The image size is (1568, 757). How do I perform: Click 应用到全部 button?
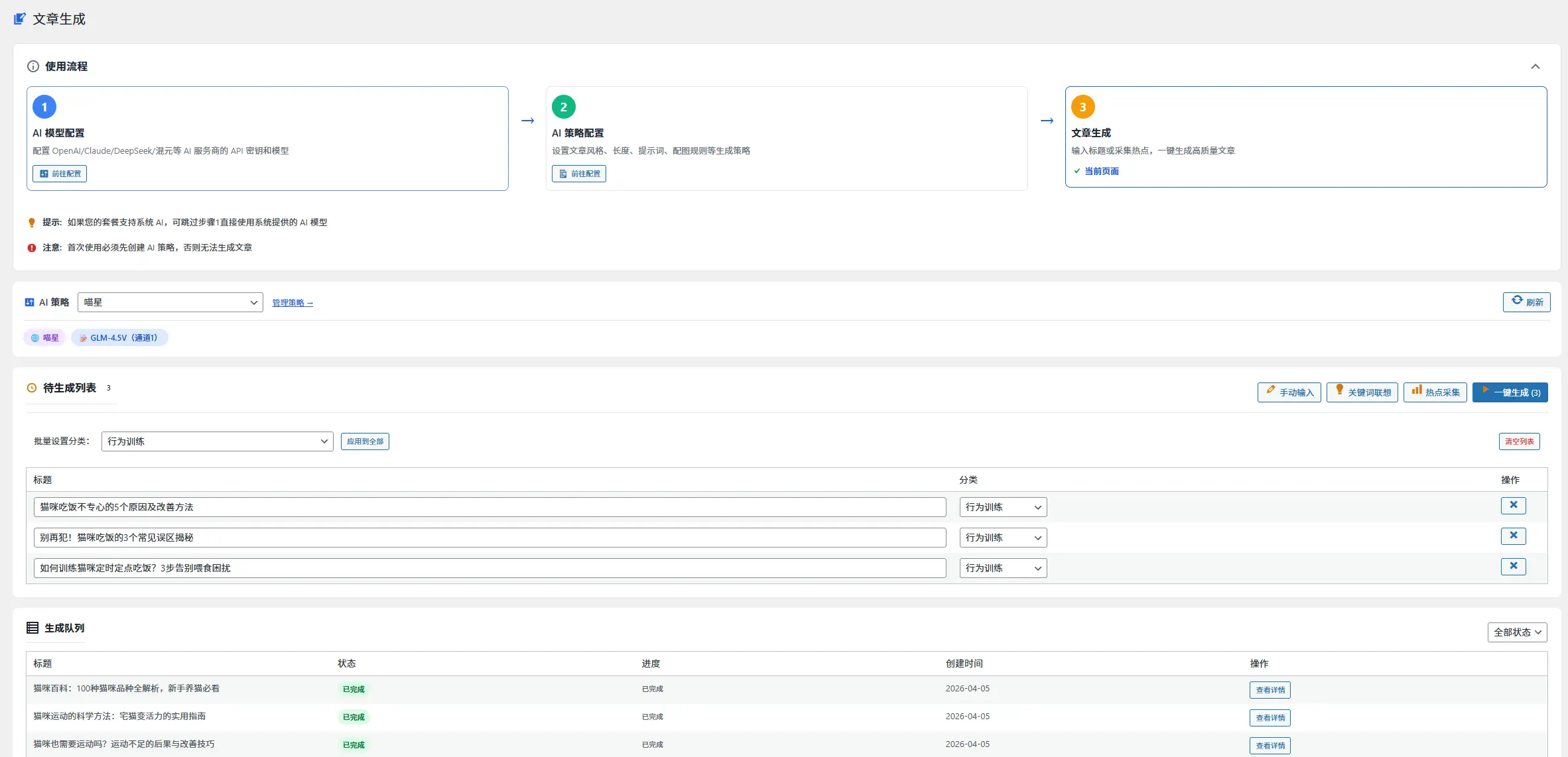click(365, 441)
